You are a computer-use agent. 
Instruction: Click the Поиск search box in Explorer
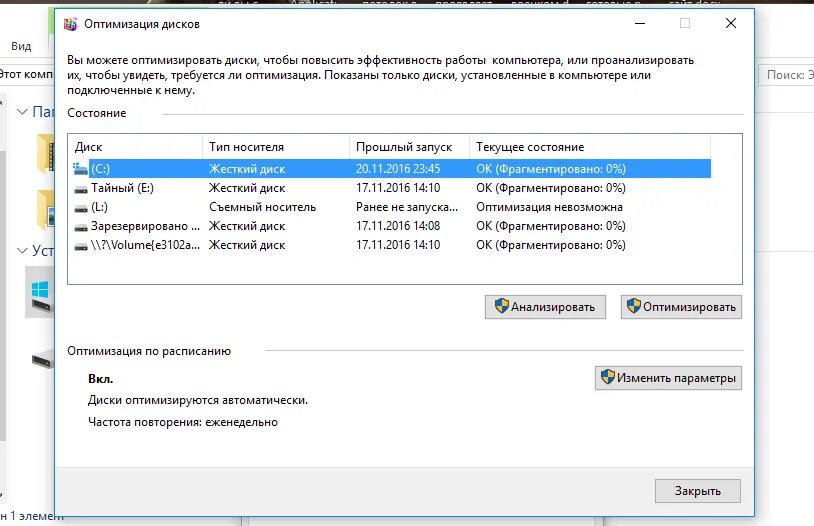tap(786, 75)
